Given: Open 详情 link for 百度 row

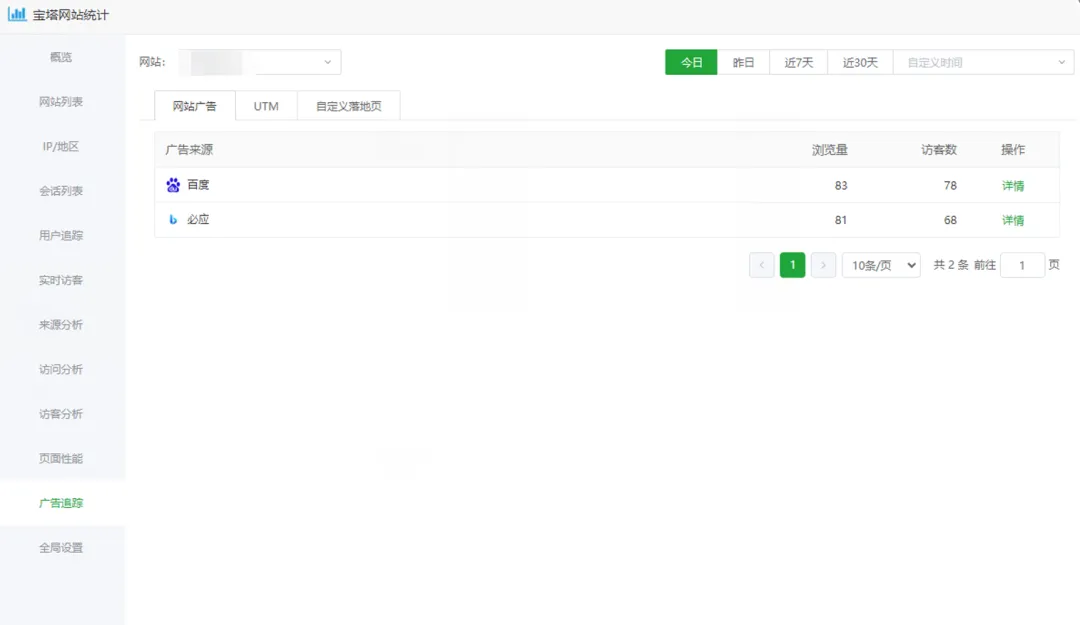Looking at the screenshot, I should (x=1012, y=185).
